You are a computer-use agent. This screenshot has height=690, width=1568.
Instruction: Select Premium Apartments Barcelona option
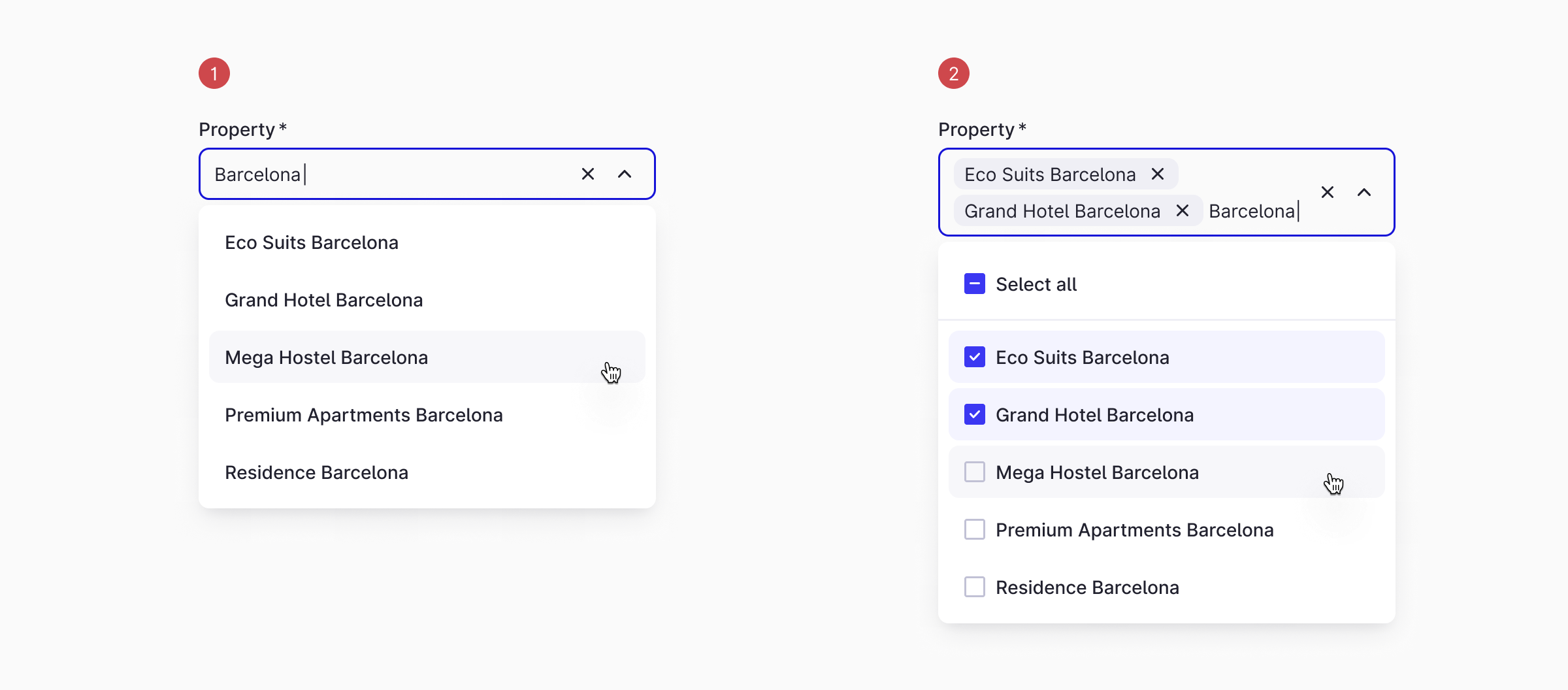pyautogui.click(x=364, y=414)
